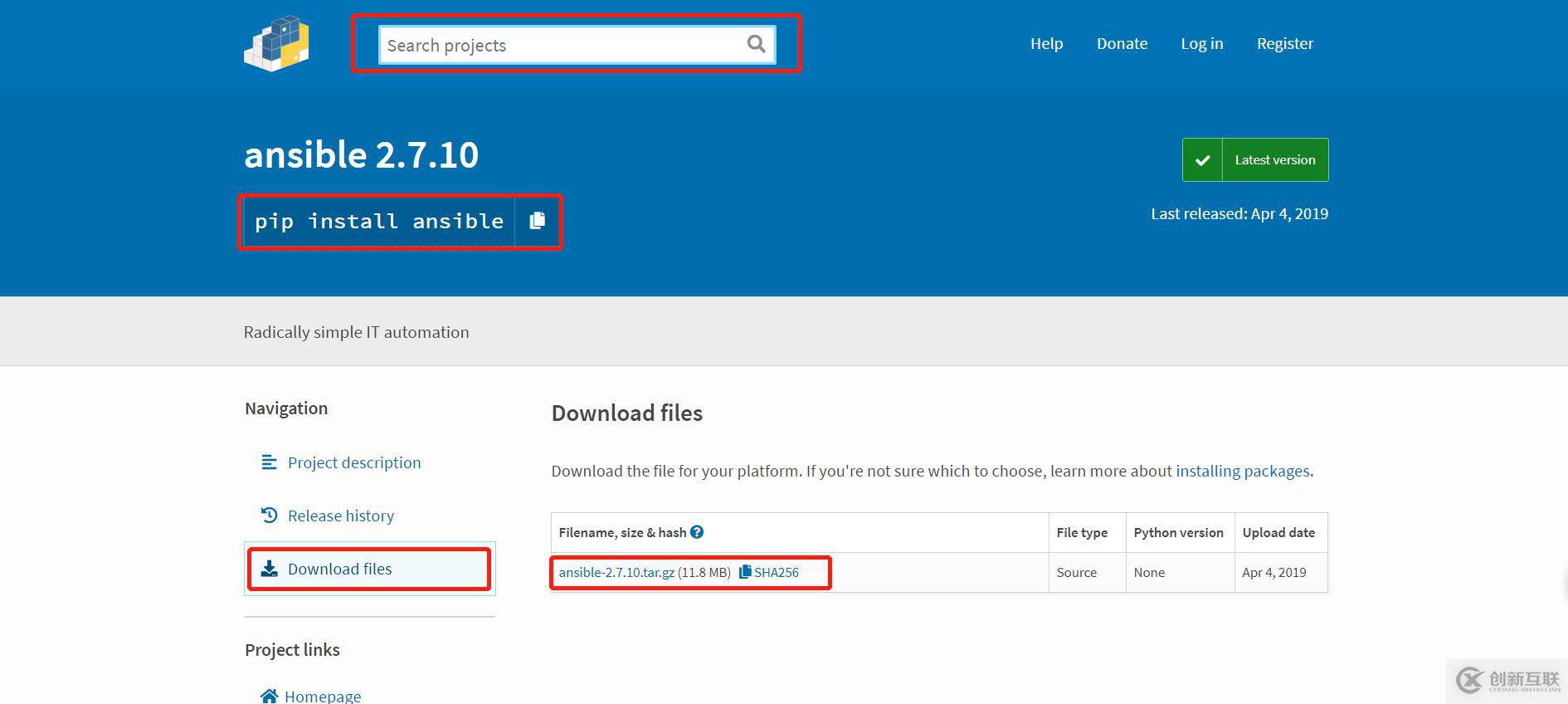Click the green checkmark icon beside Latest version
This screenshot has width=1568, height=704.
pyautogui.click(x=1202, y=160)
